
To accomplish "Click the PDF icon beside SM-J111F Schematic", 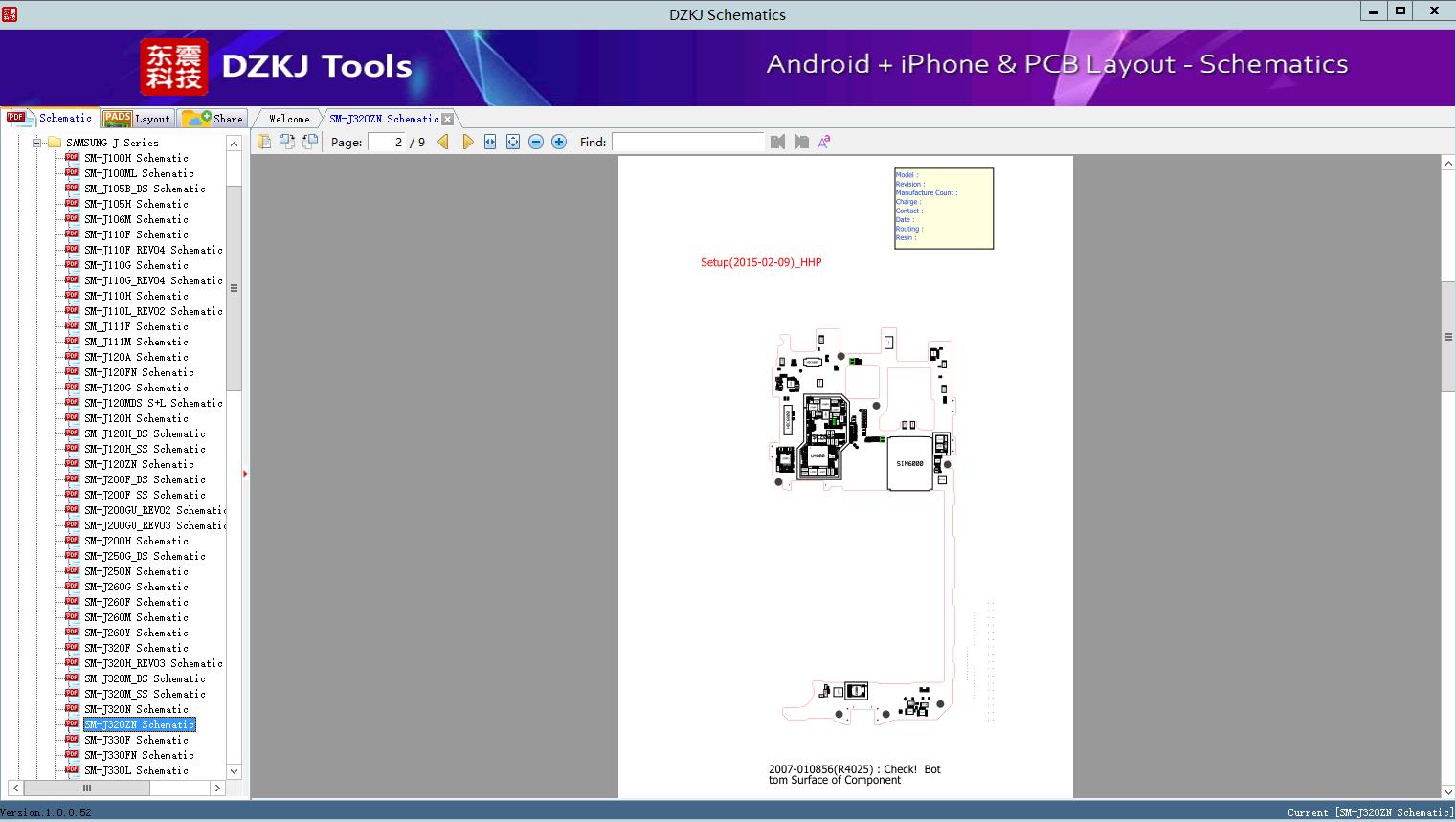I will tap(72, 326).
